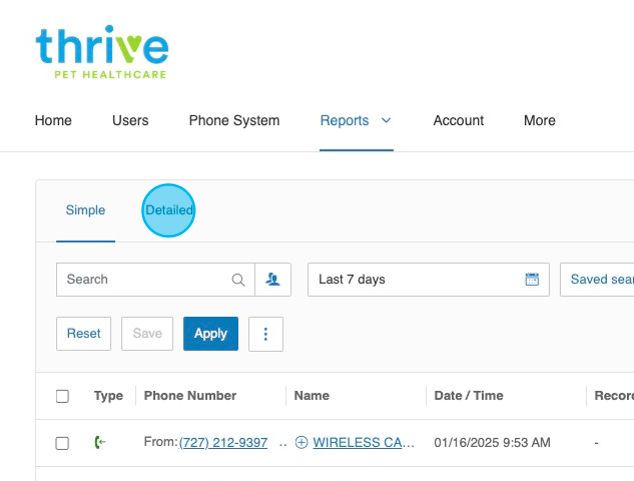Open the (727) 212-9397 phone number link

223,443
